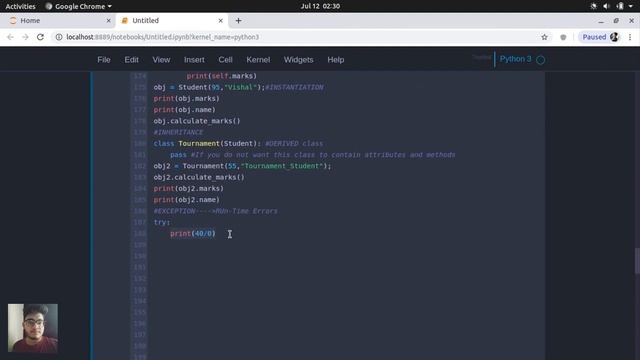Open the File menu in Jupyter

[x=104, y=60]
